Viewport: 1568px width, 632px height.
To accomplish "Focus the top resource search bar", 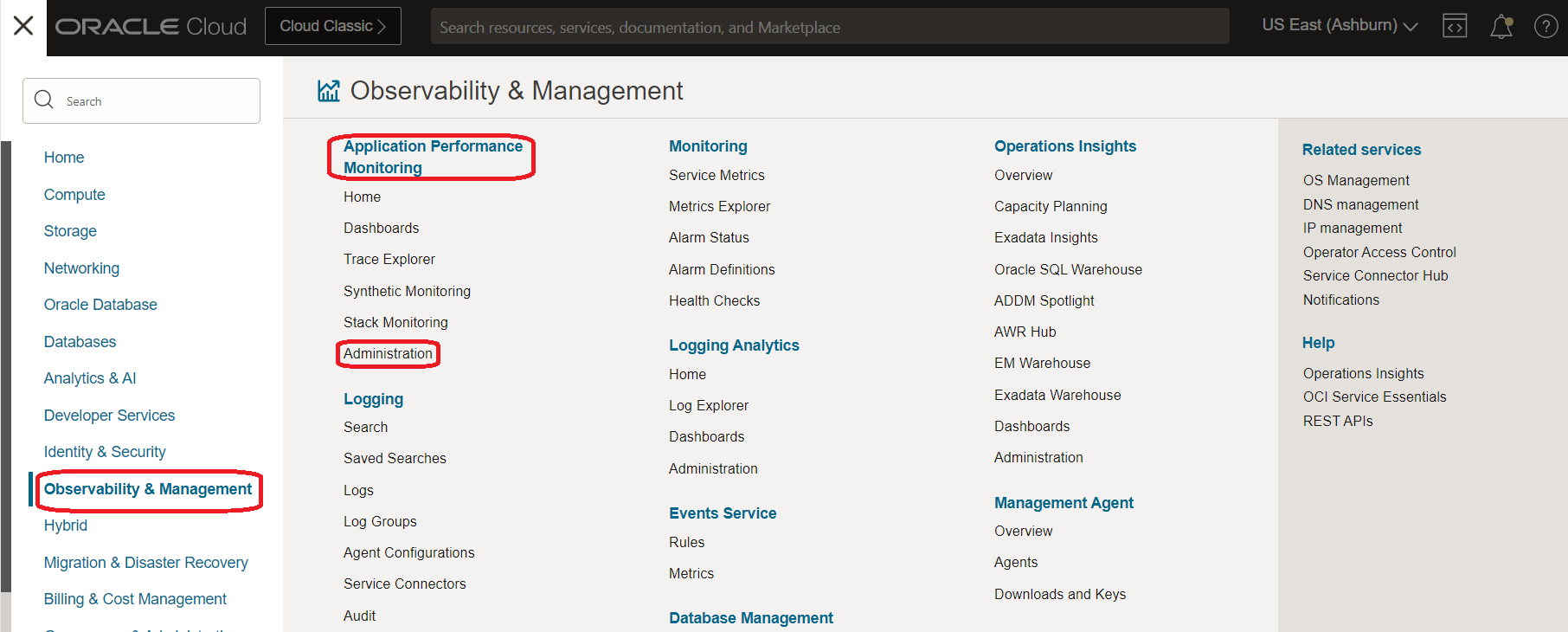I will tap(829, 27).
